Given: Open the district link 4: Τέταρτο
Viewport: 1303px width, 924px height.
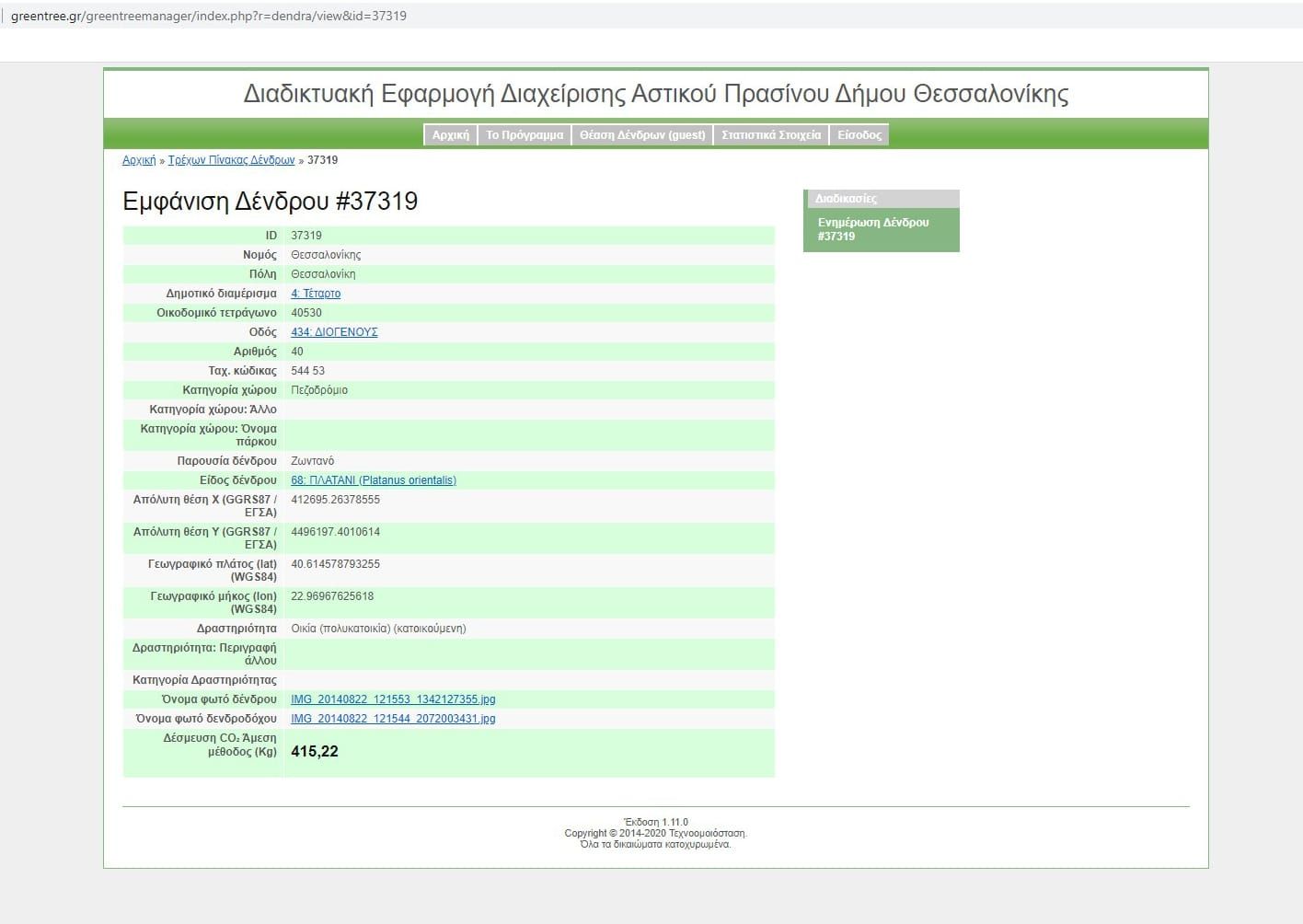Looking at the screenshot, I should click(x=316, y=294).
